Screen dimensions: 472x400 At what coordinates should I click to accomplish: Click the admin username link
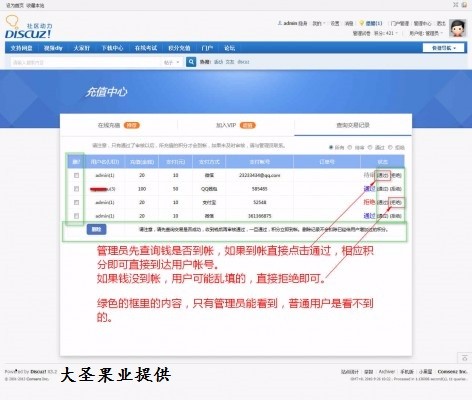point(290,23)
